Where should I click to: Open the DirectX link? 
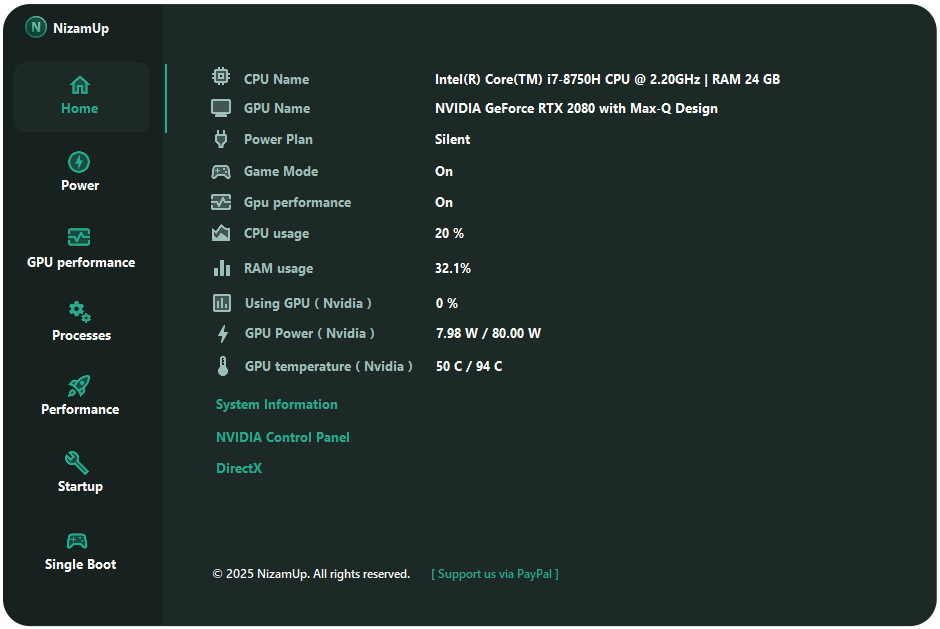point(239,469)
